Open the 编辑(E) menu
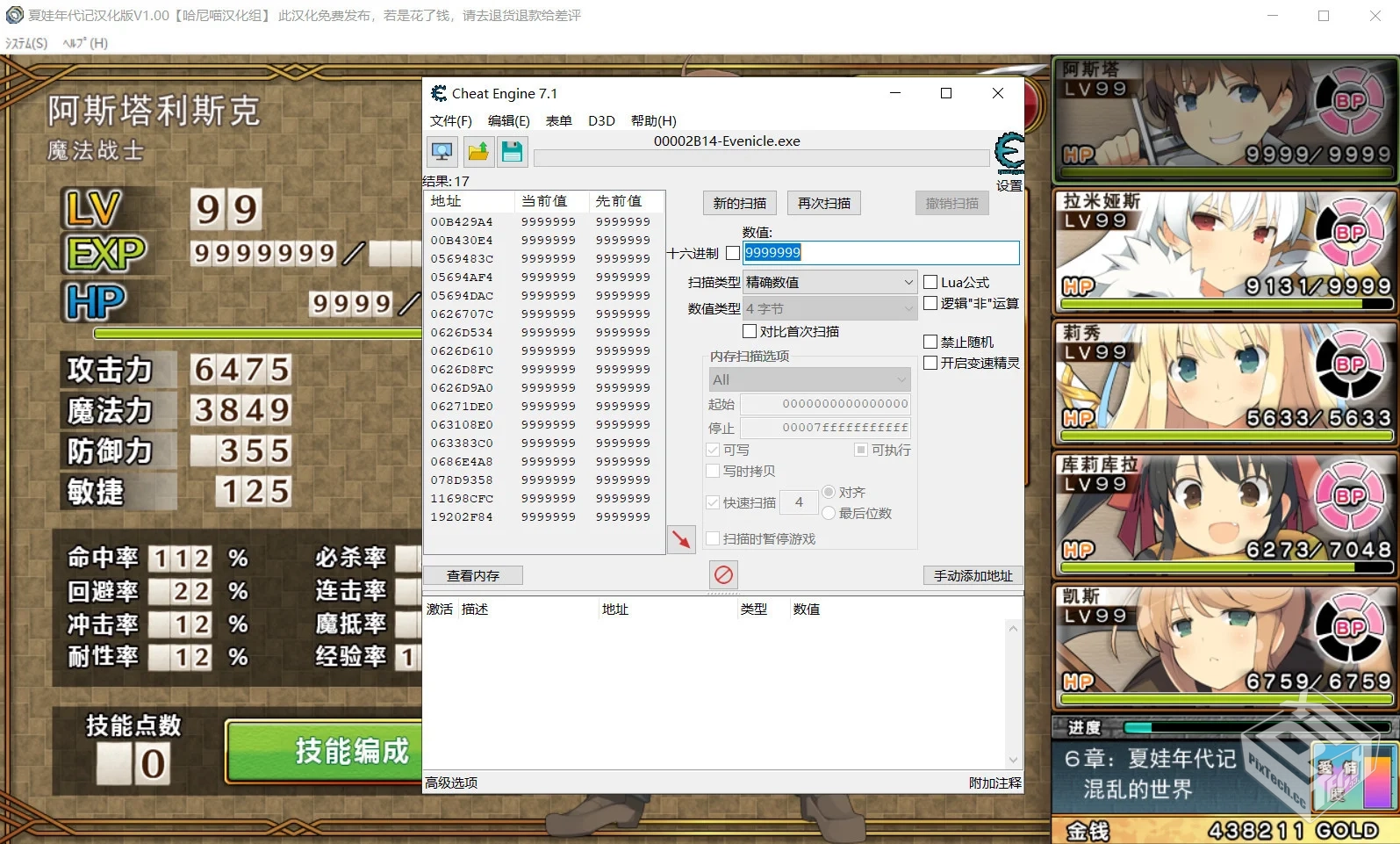This screenshot has height=844, width=1400. pos(509,120)
